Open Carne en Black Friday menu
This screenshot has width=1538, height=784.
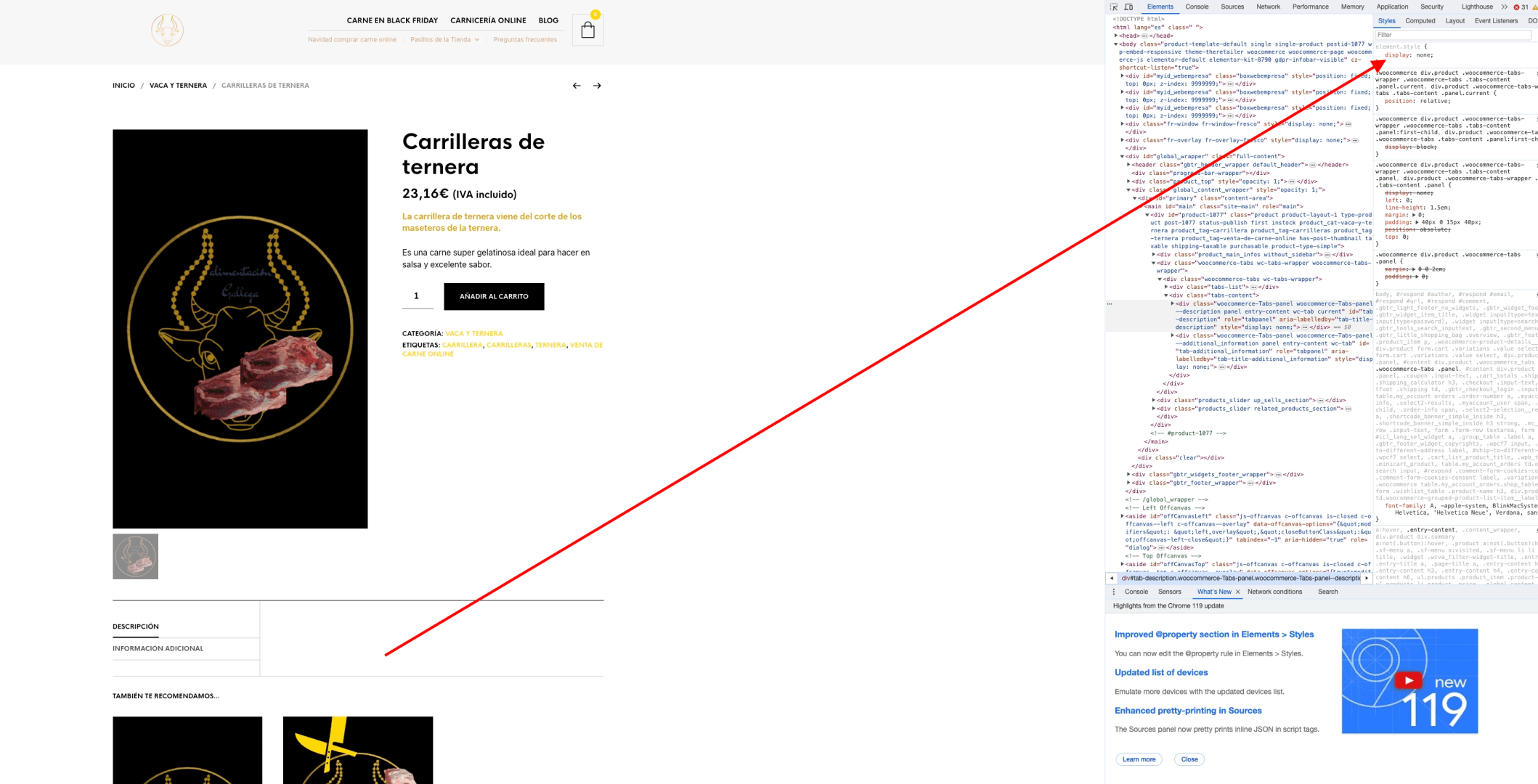point(392,20)
